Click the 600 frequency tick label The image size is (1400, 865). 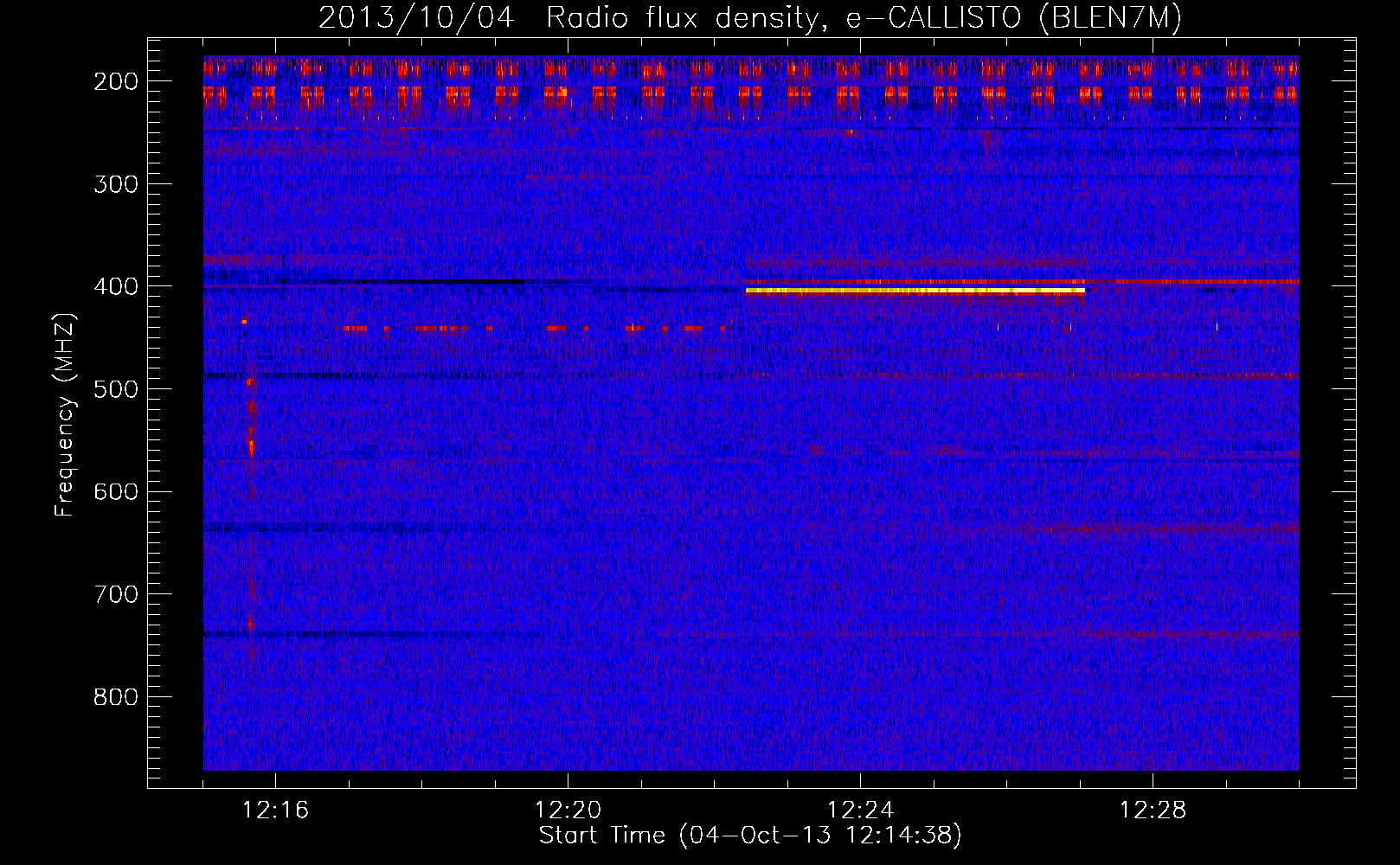coord(116,491)
